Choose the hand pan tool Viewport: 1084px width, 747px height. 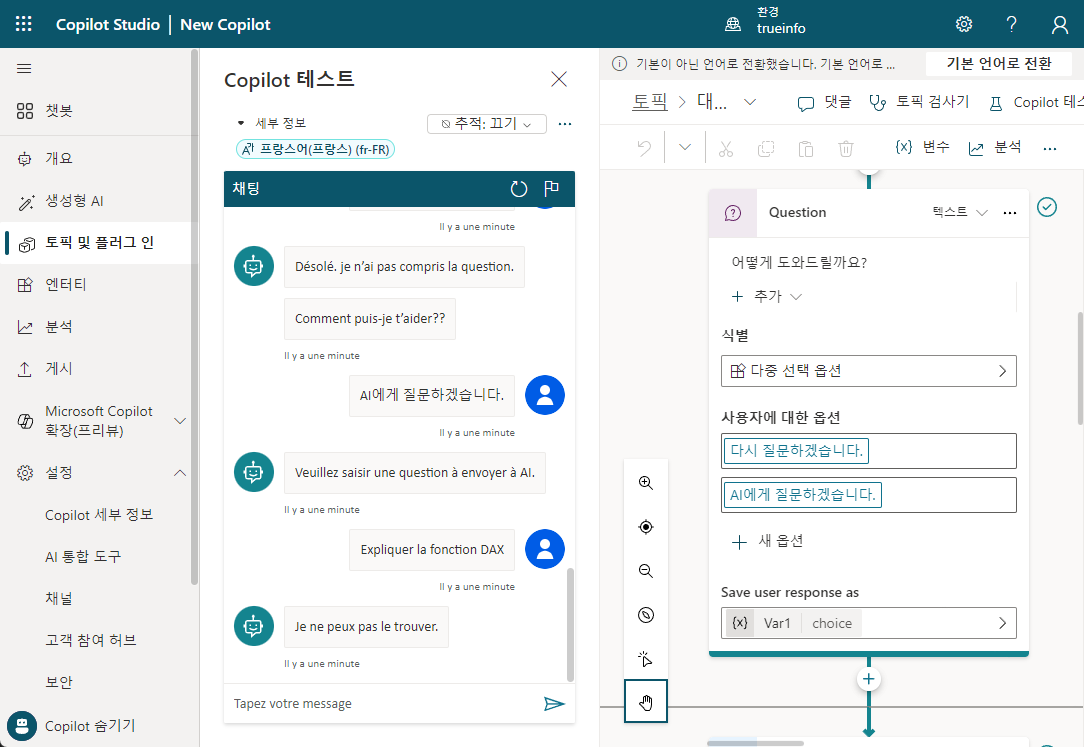tap(646, 701)
